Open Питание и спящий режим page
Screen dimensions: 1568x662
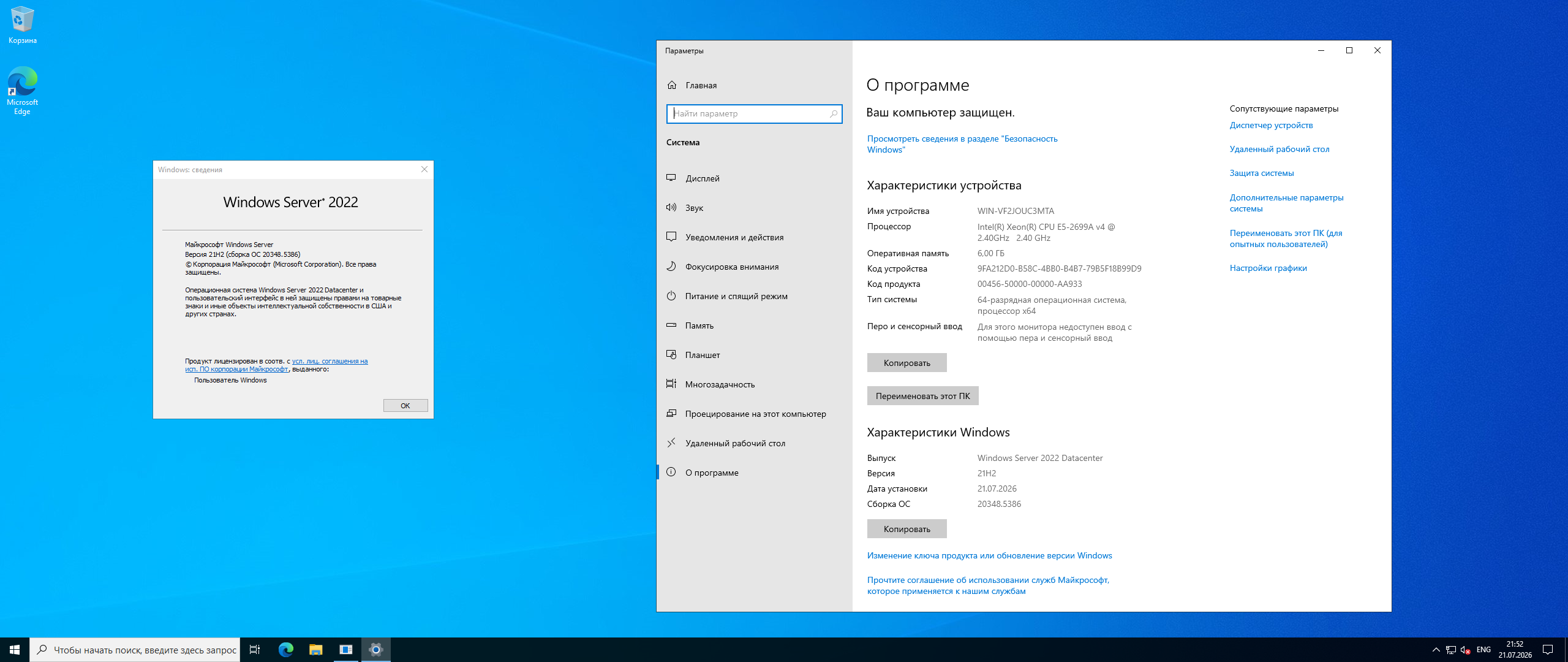754,296
